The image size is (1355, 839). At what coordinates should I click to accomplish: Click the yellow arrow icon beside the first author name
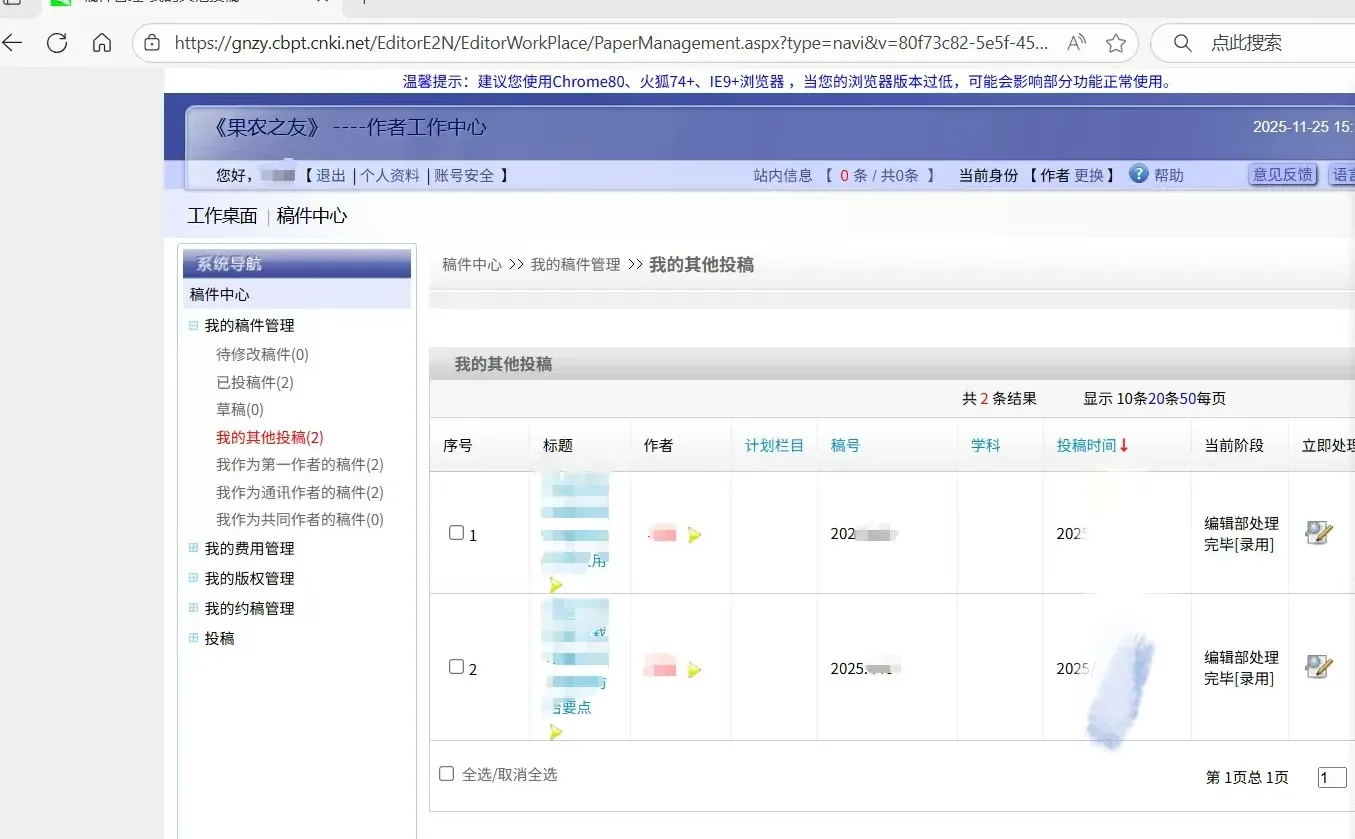point(694,534)
